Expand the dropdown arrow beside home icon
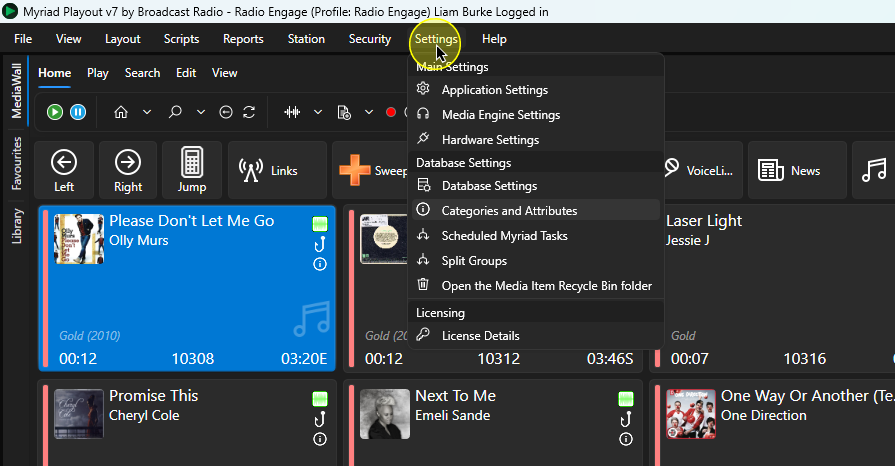The width and height of the screenshot is (895, 466). click(x=147, y=112)
